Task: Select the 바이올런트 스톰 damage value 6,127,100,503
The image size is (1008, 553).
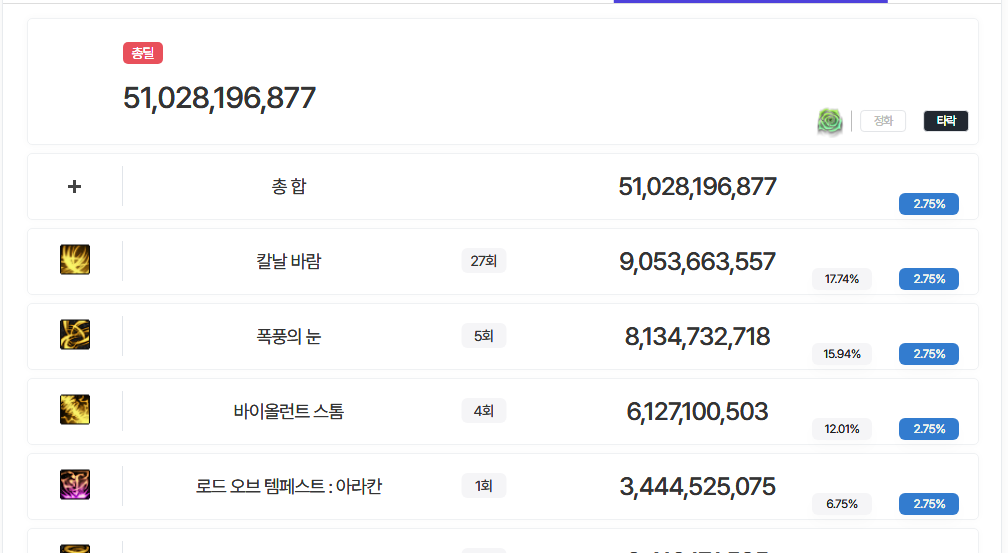Action: [x=697, y=411]
